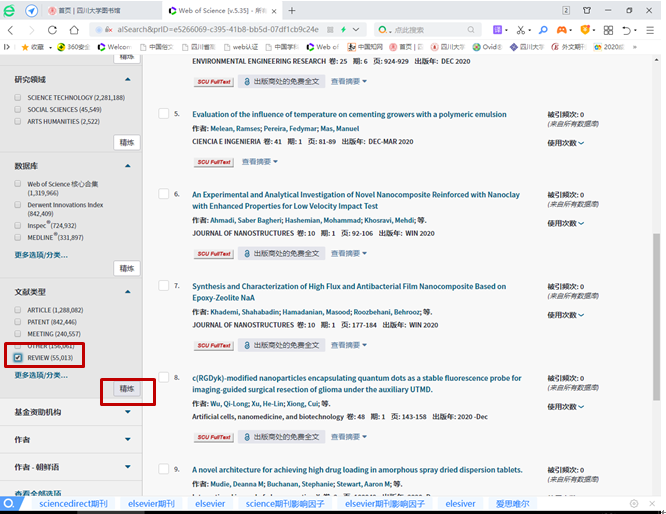Screen dimensions: 666x514
Task: Click the browser back arrow
Action: click(11, 30)
